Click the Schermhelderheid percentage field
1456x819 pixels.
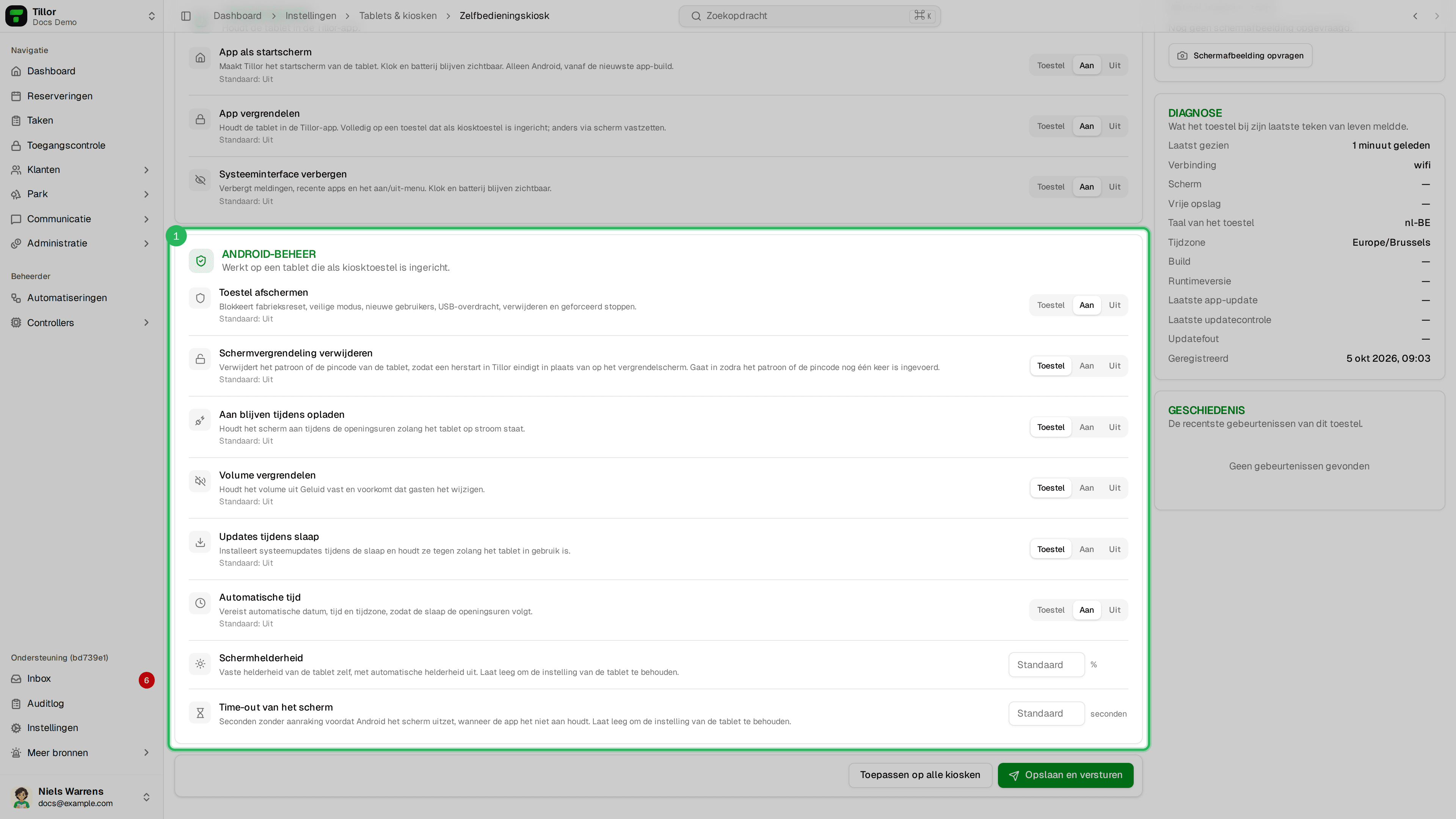(1046, 665)
